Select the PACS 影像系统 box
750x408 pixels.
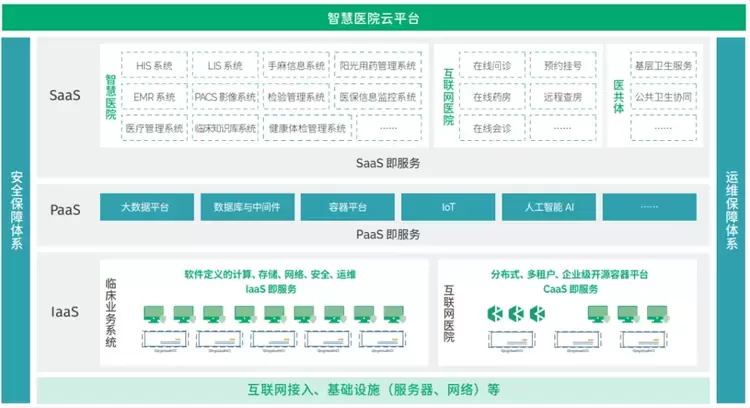(x=225, y=97)
